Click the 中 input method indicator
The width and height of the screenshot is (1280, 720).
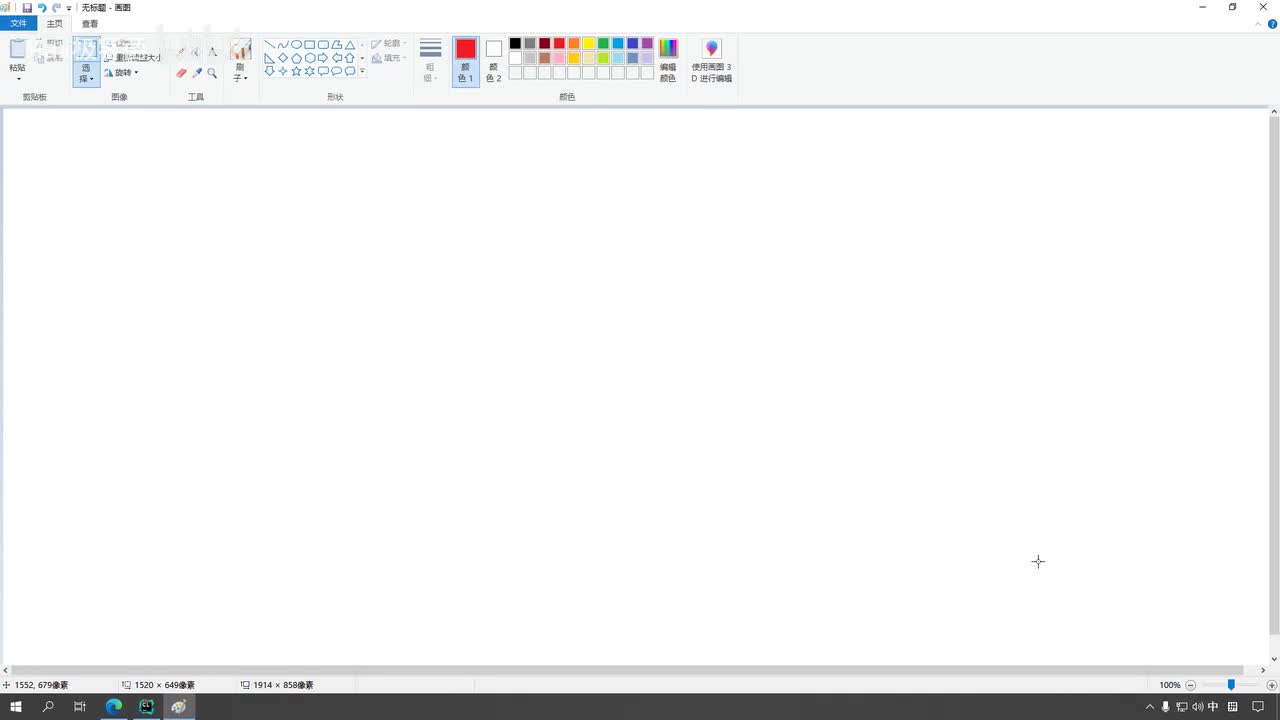[x=1213, y=707]
